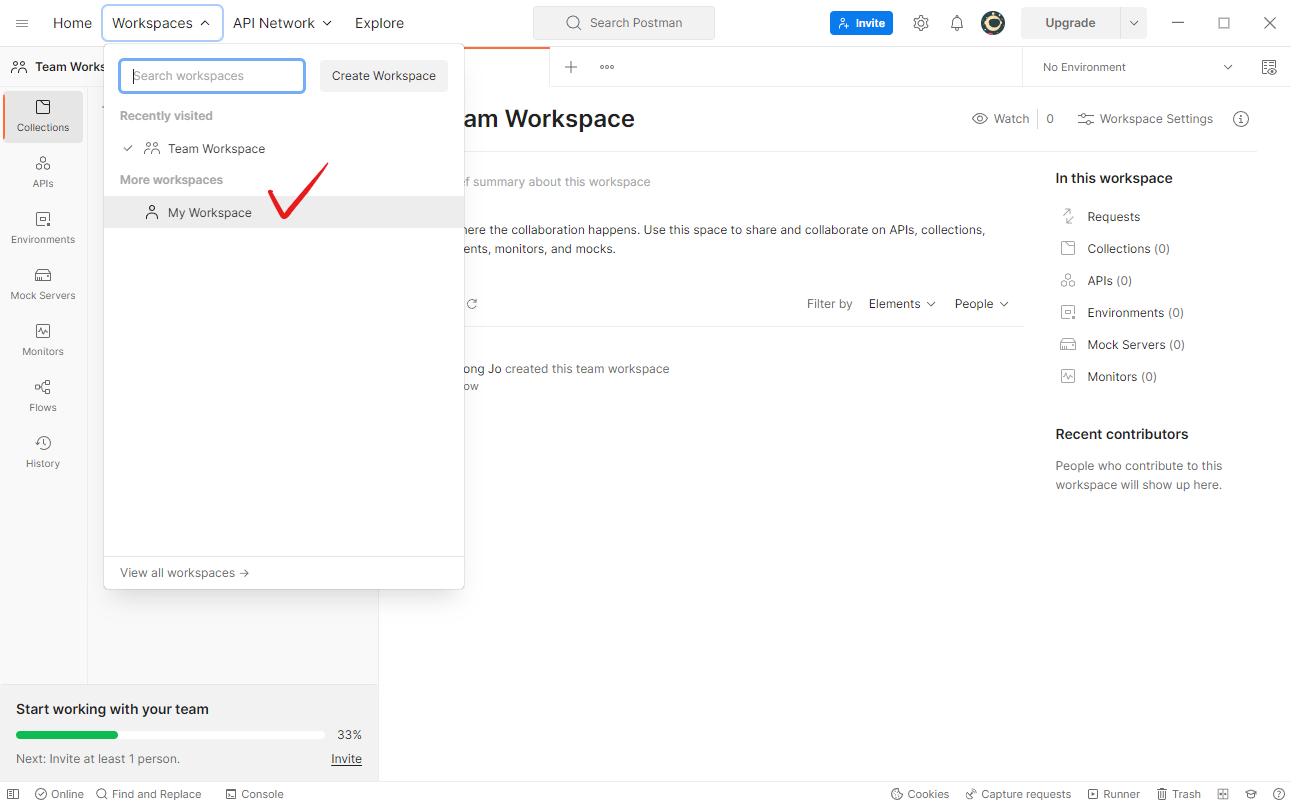Open help question mark icon
This screenshot has height=805, width=1291.
tap(1279, 794)
